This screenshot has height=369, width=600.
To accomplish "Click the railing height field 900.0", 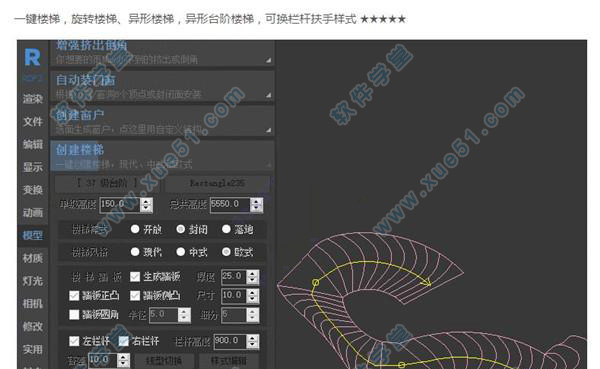I will pos(230,341).
